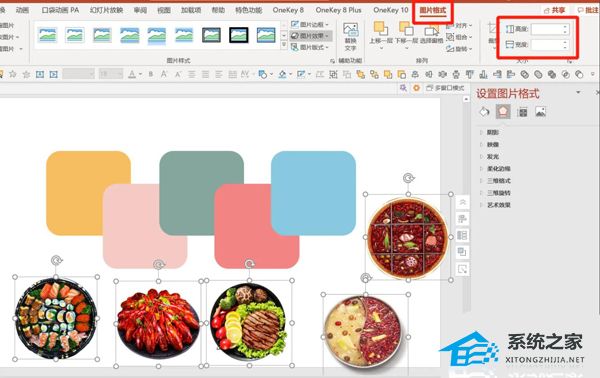
Task: Open the OneKey 10 tab
Action: (391, 10)
